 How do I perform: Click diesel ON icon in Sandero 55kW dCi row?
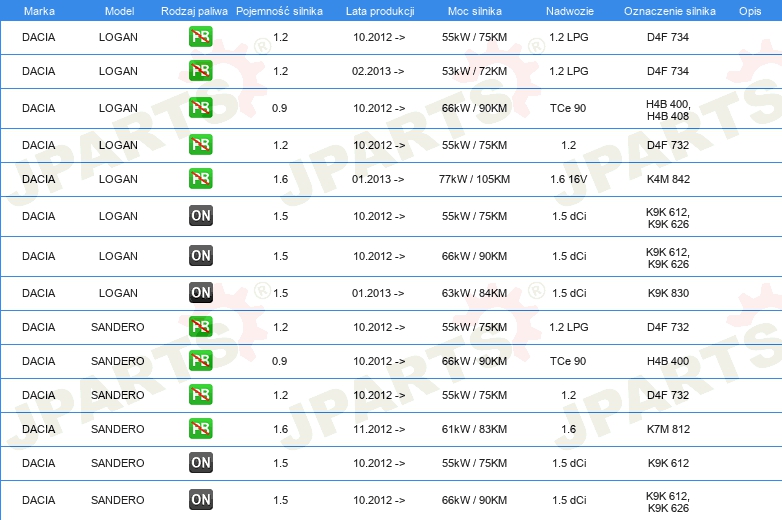[x=200, y=463]
